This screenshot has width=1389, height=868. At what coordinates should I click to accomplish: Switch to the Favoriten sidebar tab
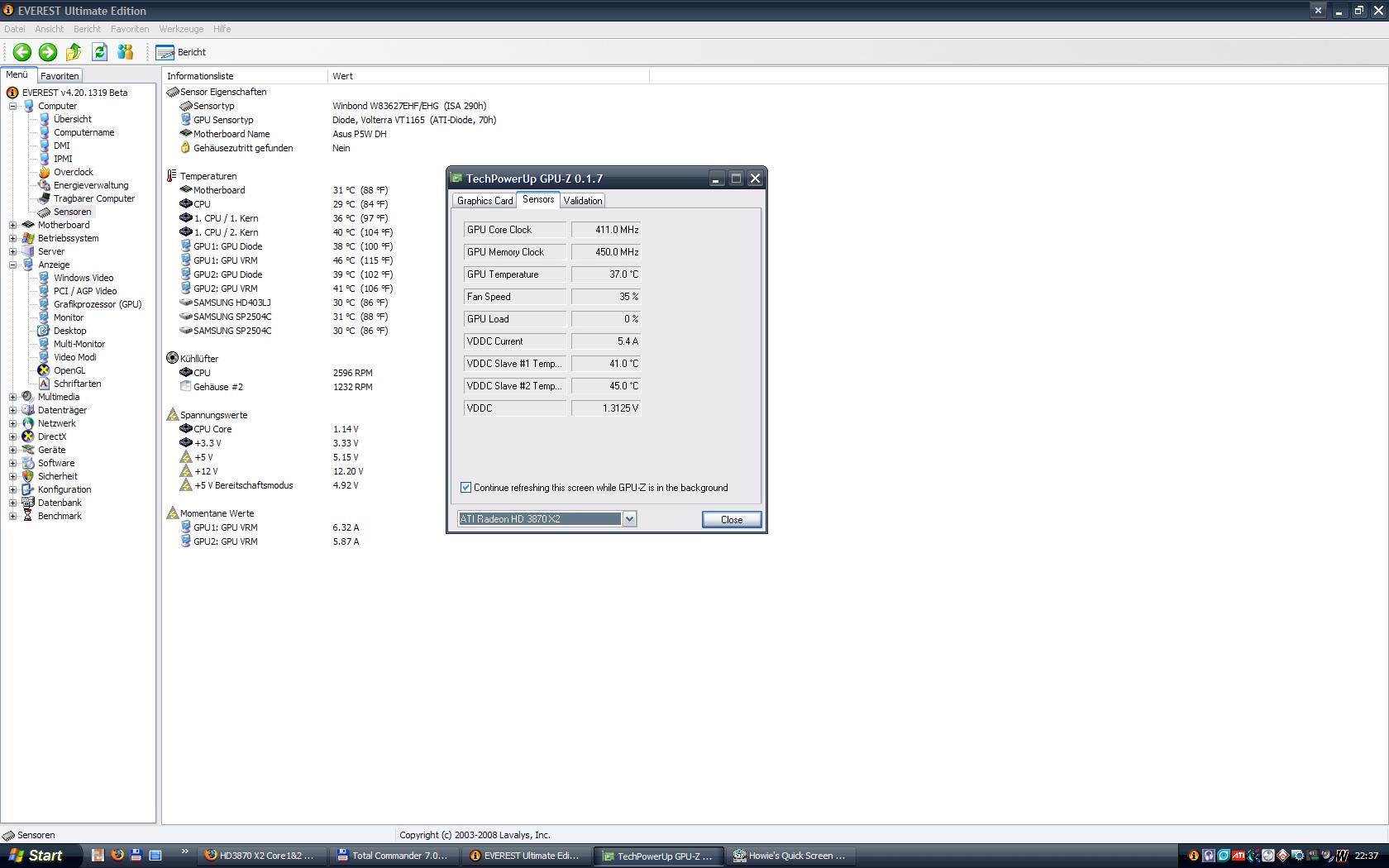click(x=60, y=75)
